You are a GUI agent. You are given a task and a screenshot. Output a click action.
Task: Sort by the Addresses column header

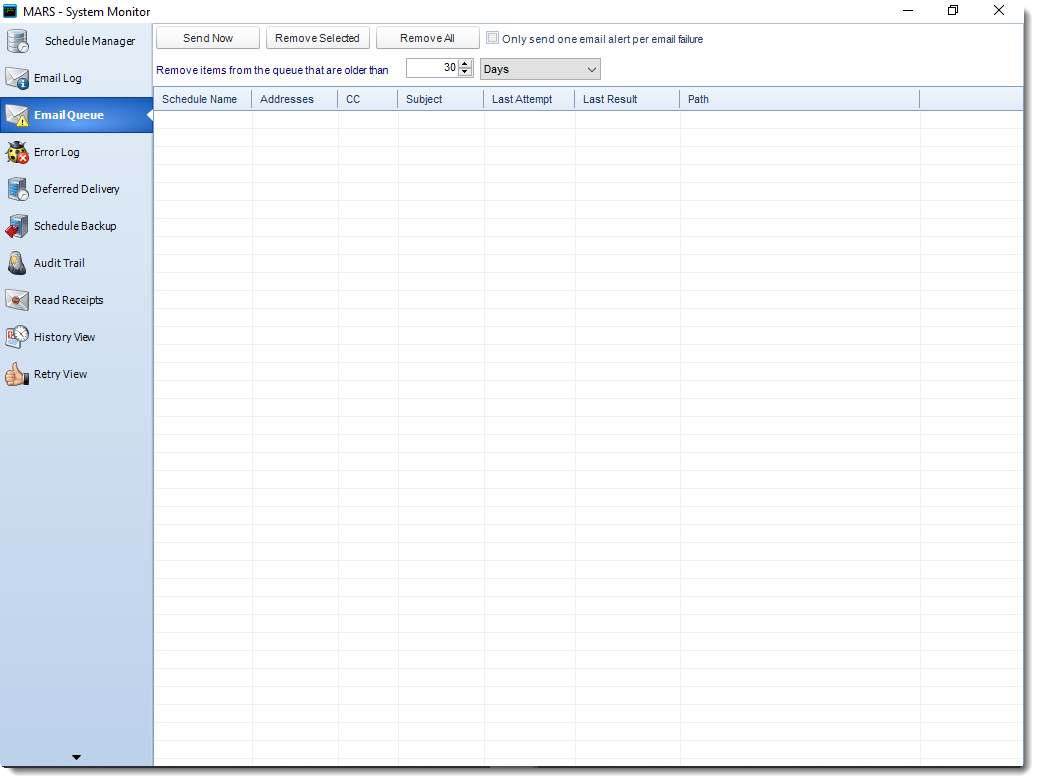tap(295, 99)
